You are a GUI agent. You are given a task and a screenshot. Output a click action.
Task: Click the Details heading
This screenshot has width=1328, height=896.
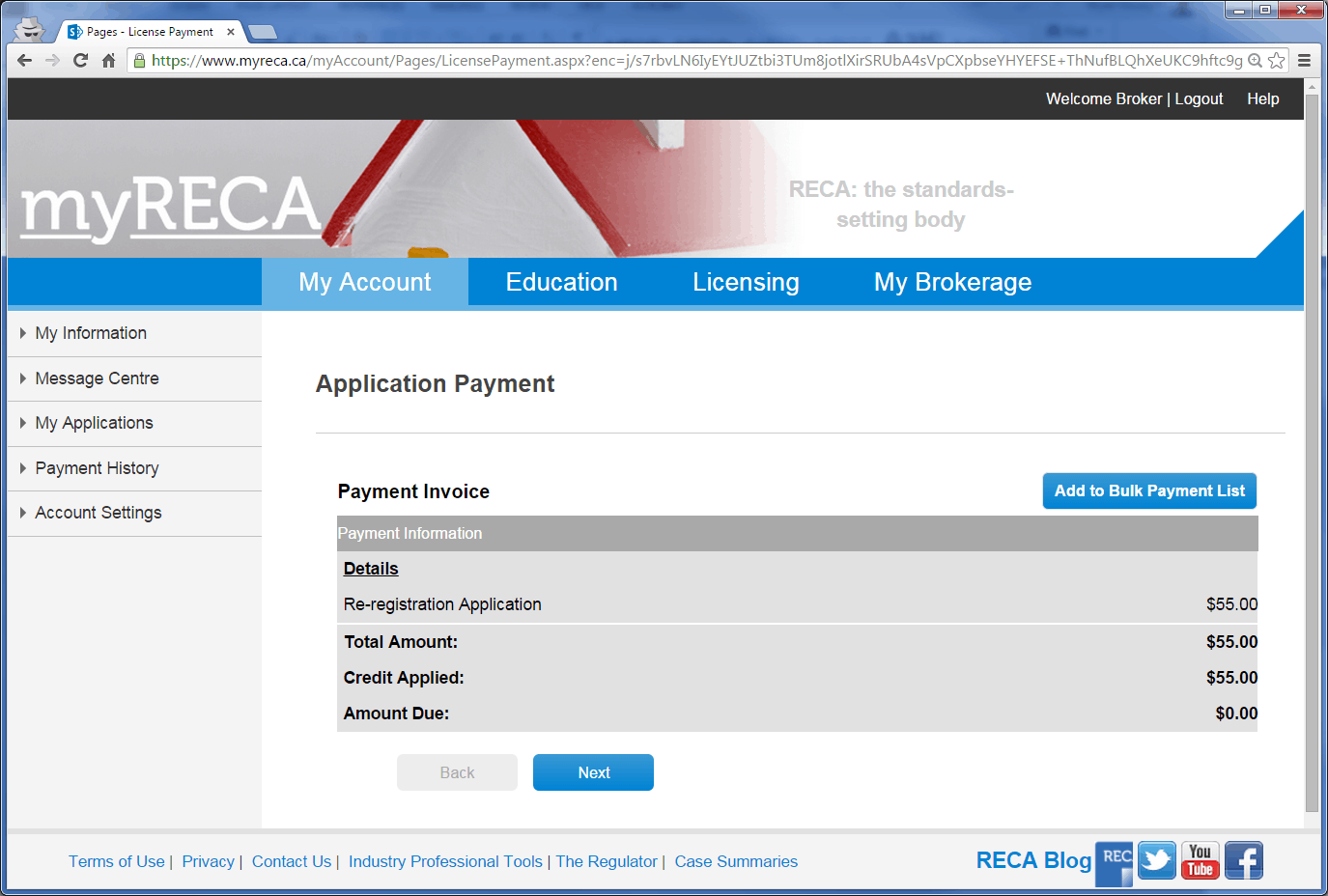tap(371, 569)
